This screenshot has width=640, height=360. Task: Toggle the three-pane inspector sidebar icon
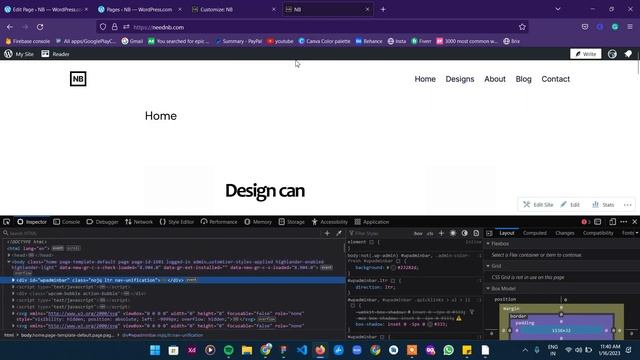click(x=489, y=233)
